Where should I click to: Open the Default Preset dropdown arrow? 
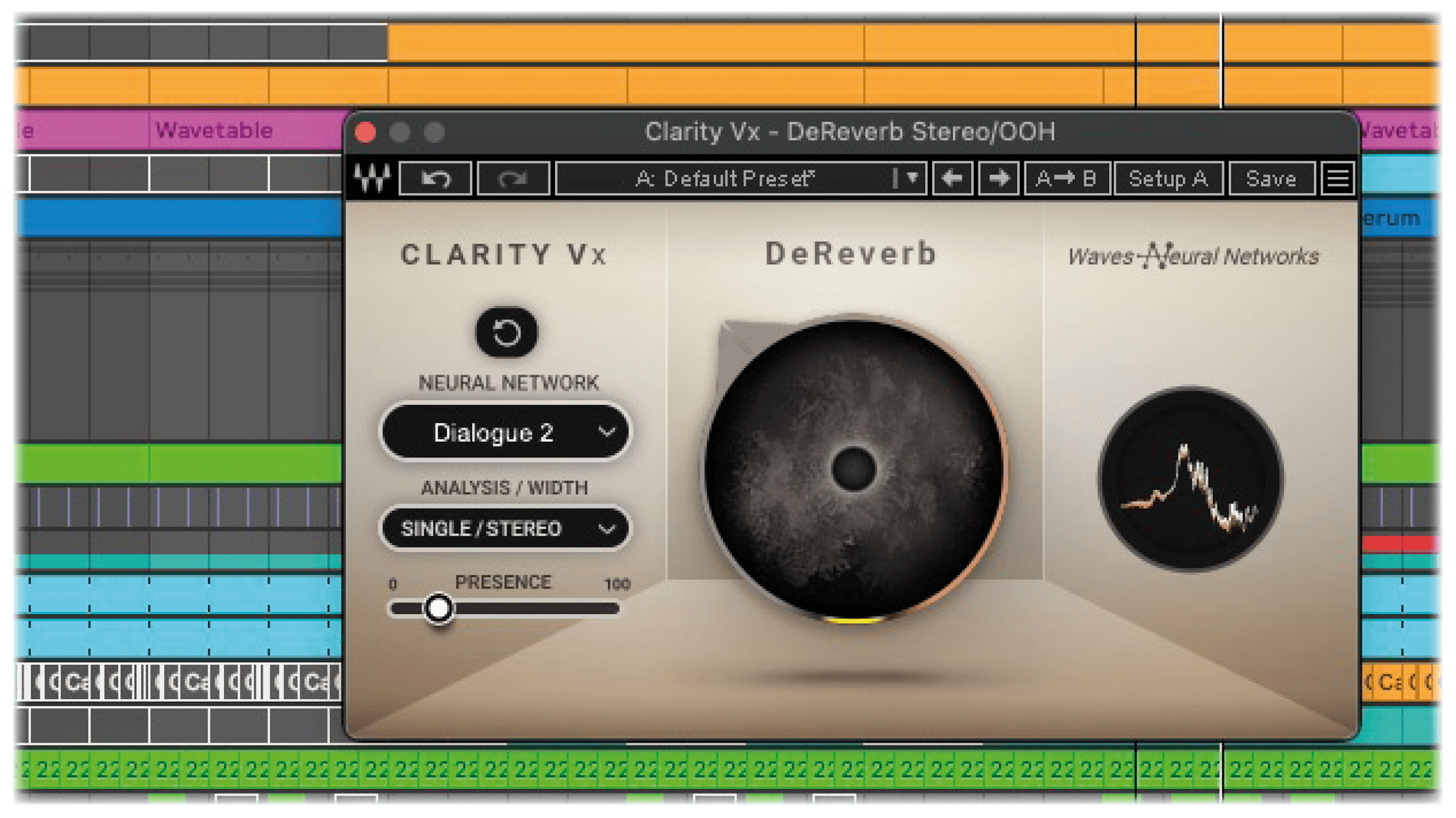coord(911,179)
